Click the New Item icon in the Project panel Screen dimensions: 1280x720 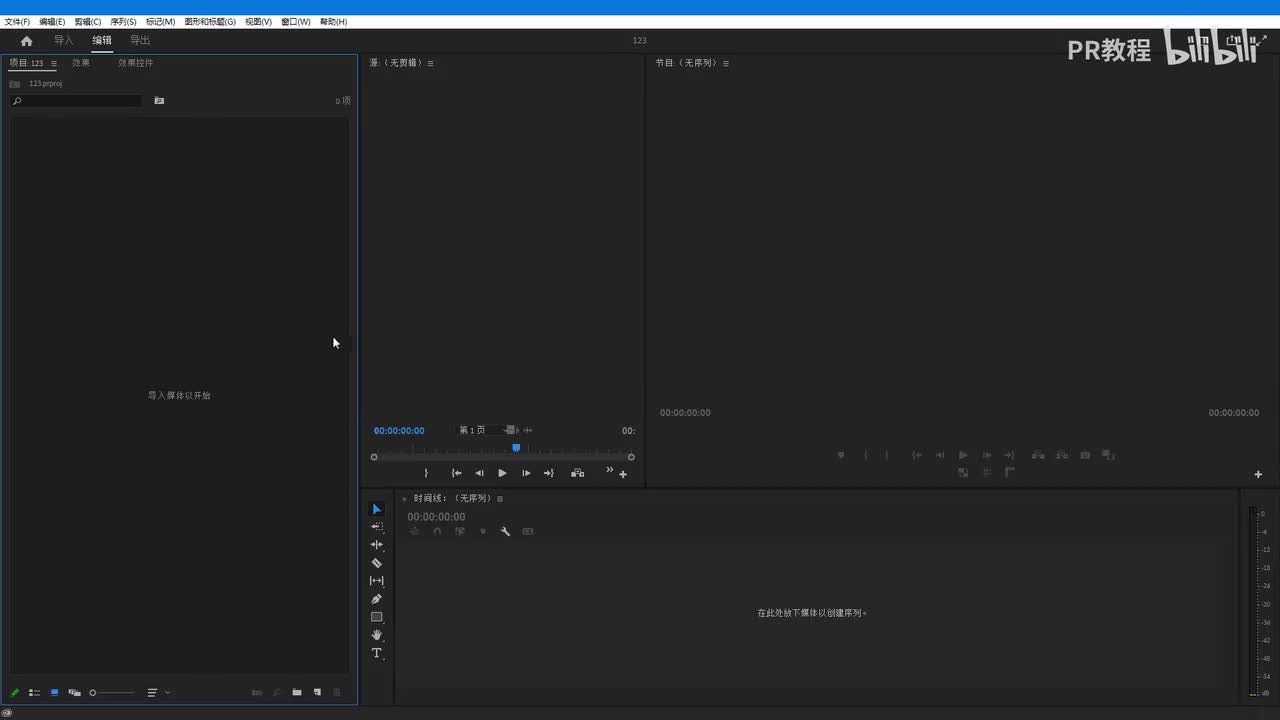(x=317, y=692)
